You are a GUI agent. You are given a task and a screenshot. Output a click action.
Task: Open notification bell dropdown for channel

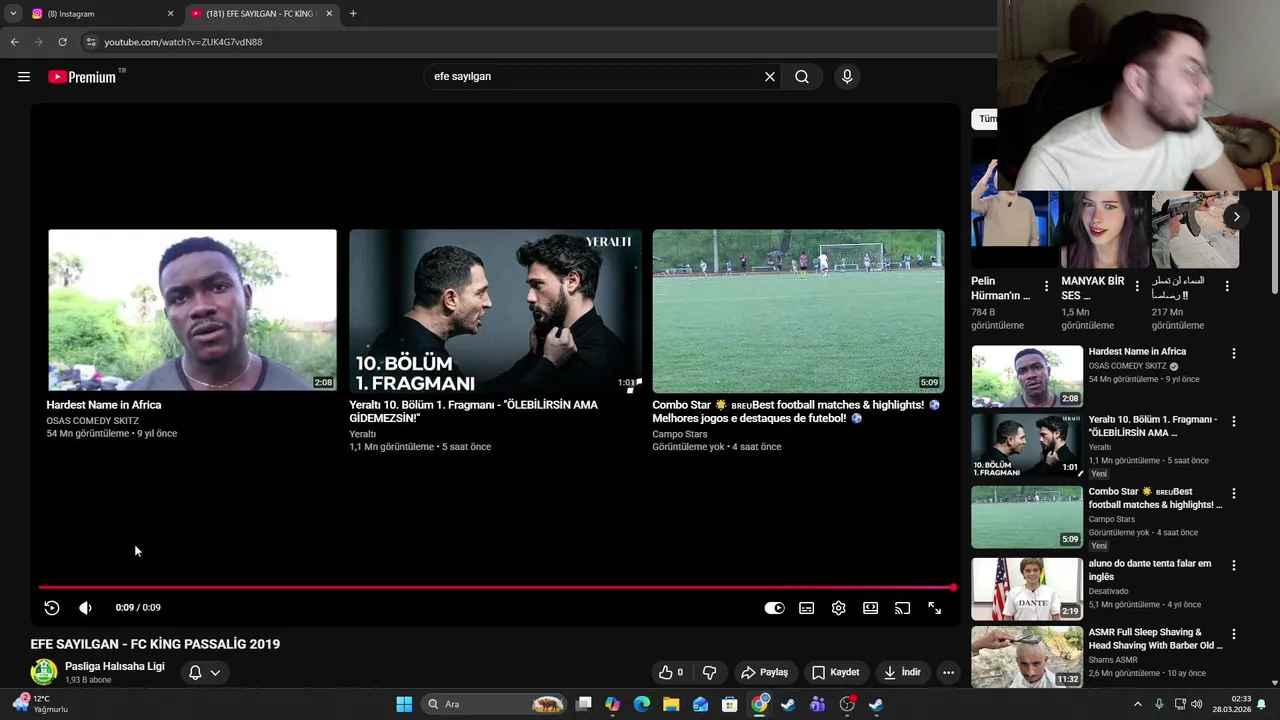(204, 672)
